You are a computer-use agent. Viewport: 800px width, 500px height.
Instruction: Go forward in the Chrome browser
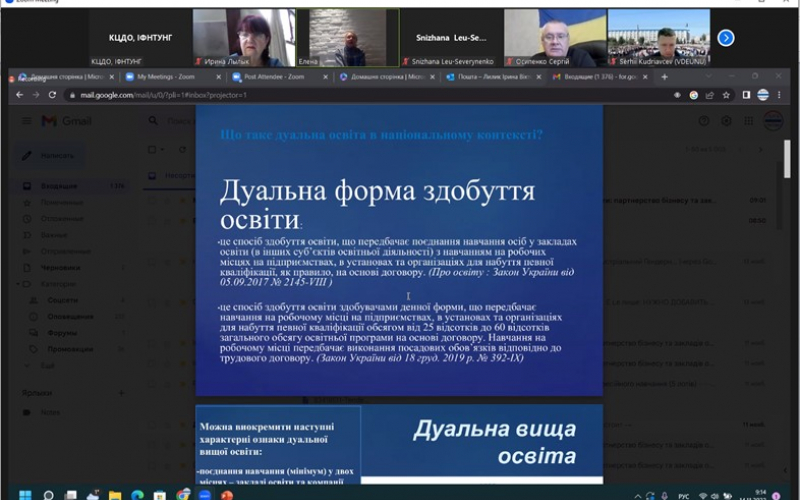tap(36, 95)
